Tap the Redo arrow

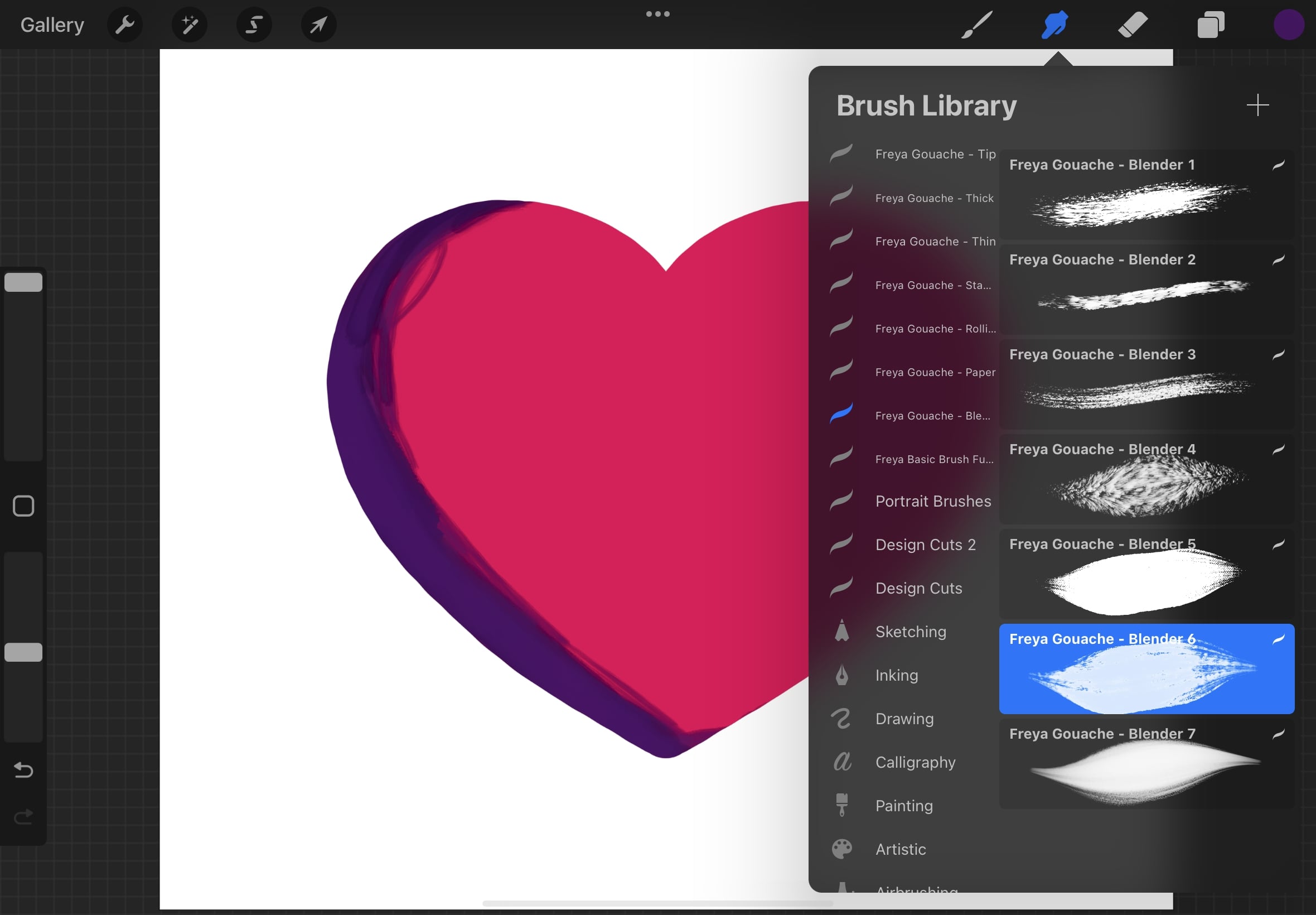pos(23,816)
